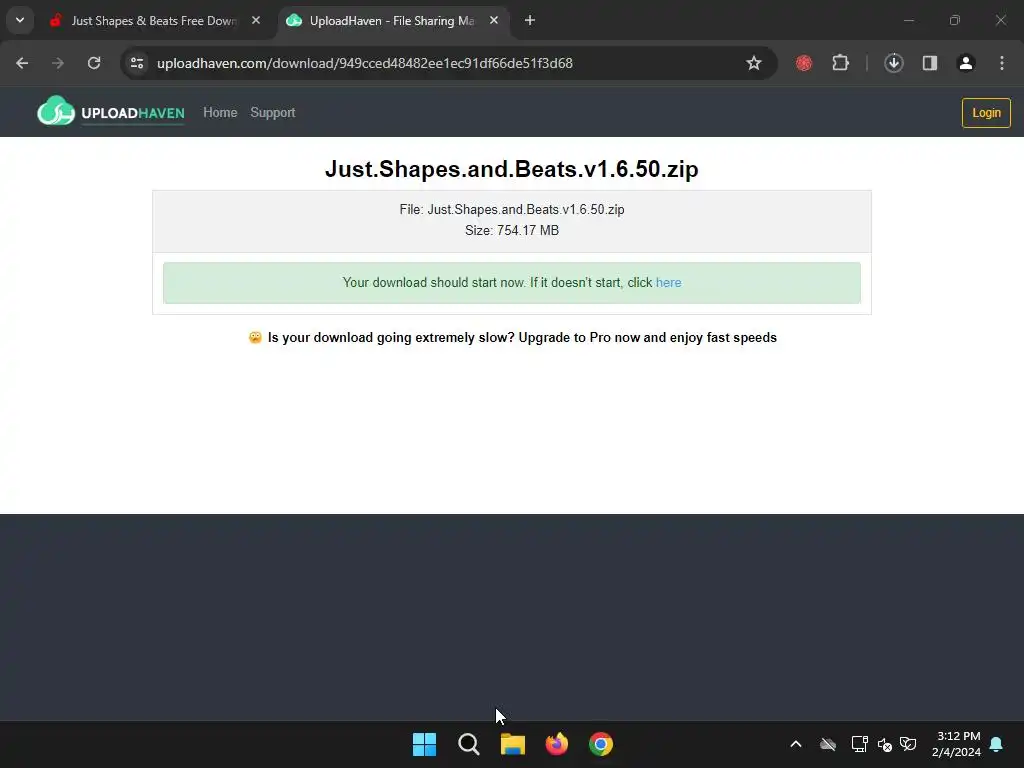This screenshot has width=1024, height=768.
Task: Open the red ad-blocker extension icon
Action: [804, 63]
